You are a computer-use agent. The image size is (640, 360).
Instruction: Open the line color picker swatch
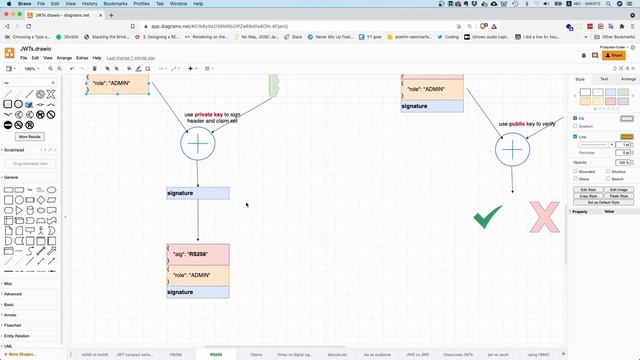(x=627, y=137)
